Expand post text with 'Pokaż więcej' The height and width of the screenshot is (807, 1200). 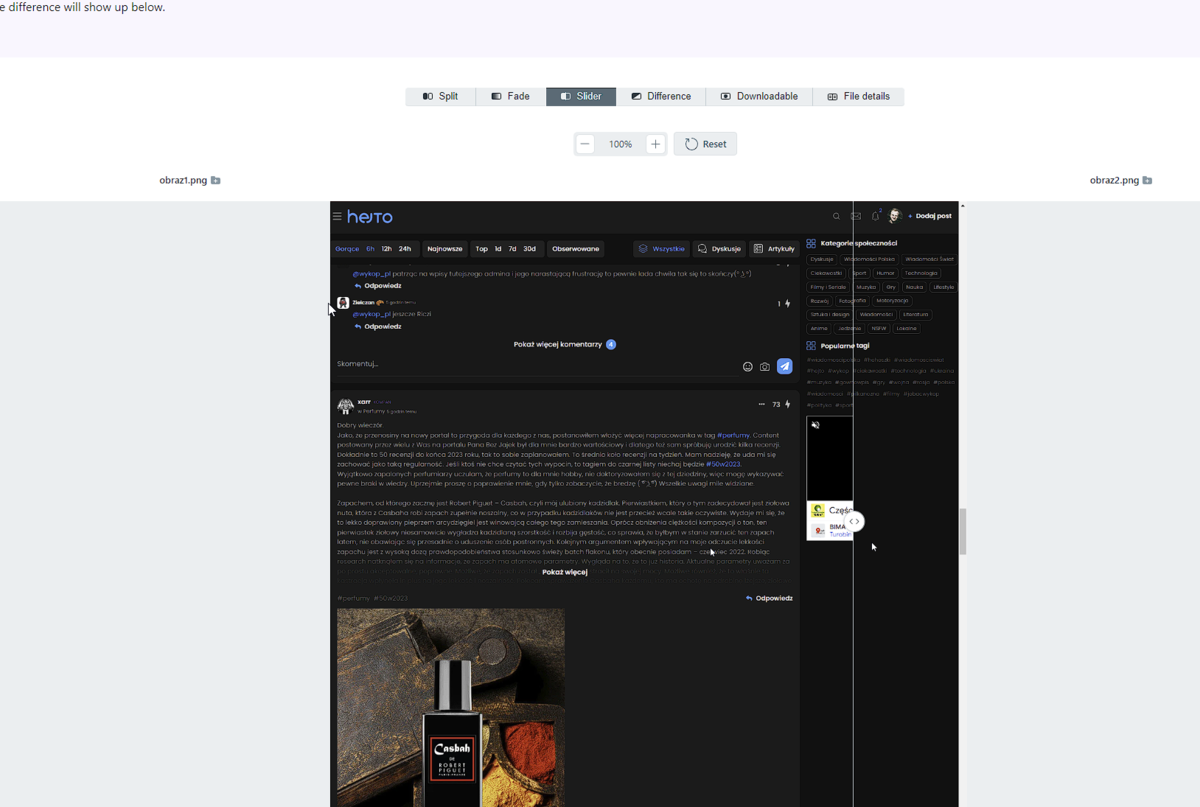[564, 573]
